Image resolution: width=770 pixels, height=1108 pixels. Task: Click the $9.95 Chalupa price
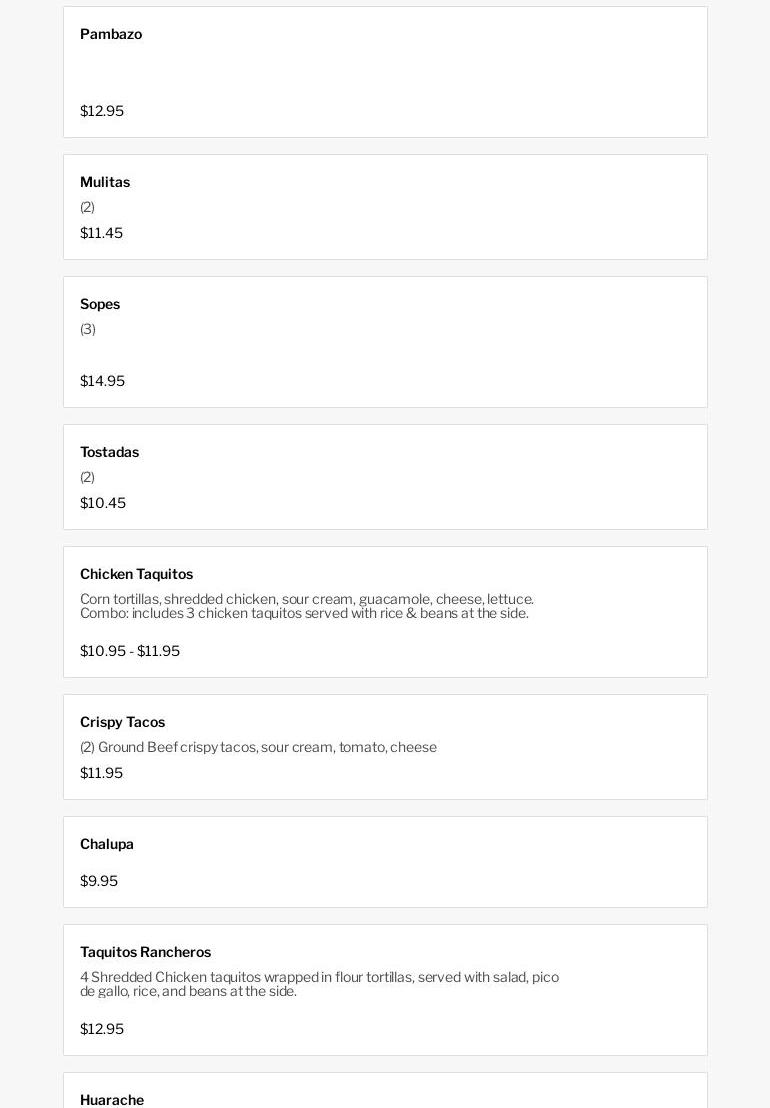(99, 881)
